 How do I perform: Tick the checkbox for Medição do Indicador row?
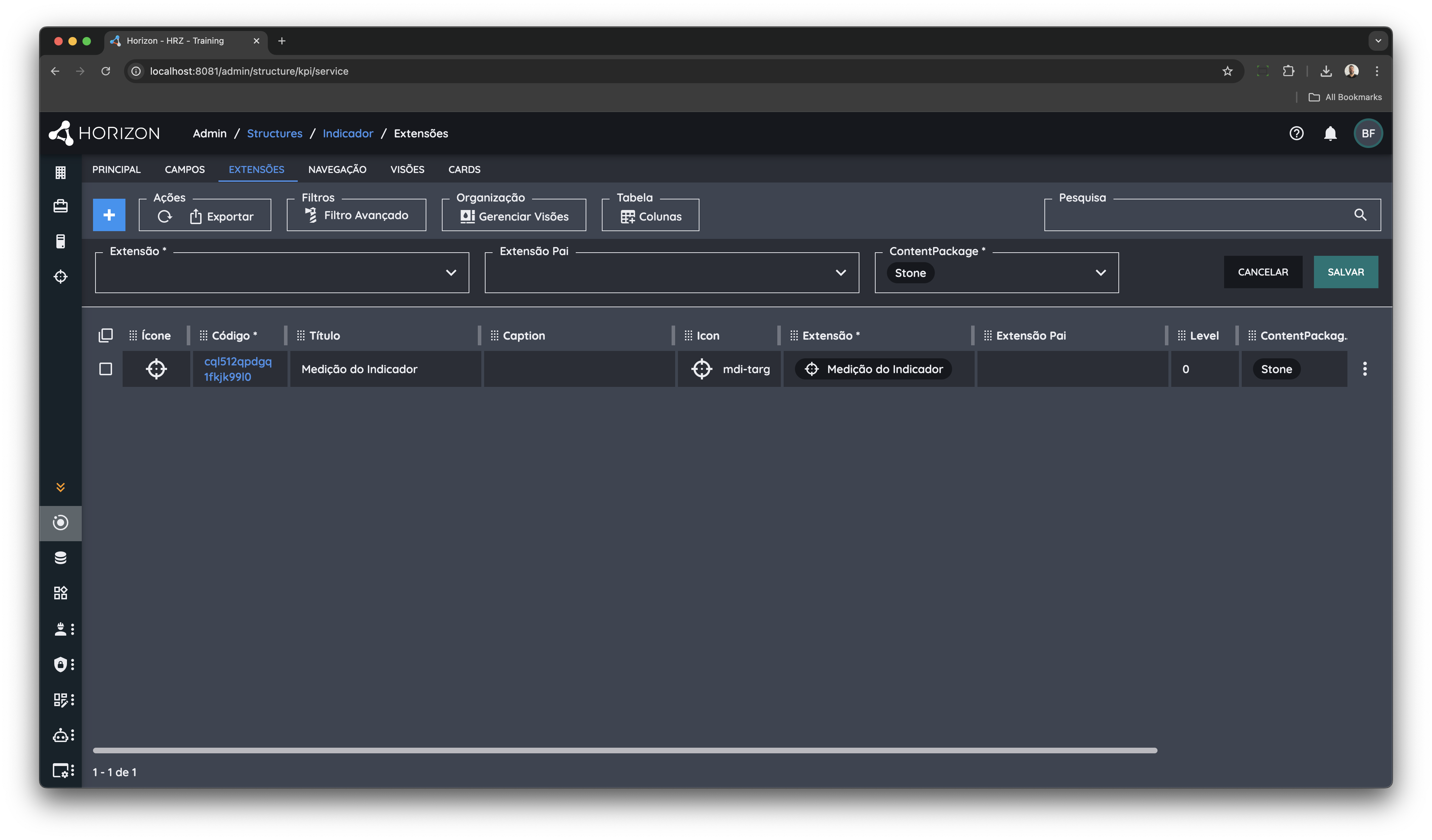coord(106,369)
